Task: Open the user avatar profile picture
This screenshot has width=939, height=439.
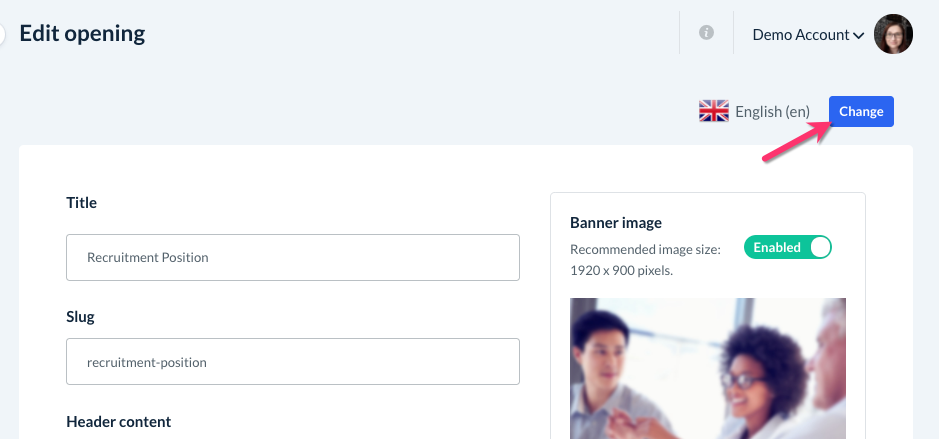Action: 893,34
